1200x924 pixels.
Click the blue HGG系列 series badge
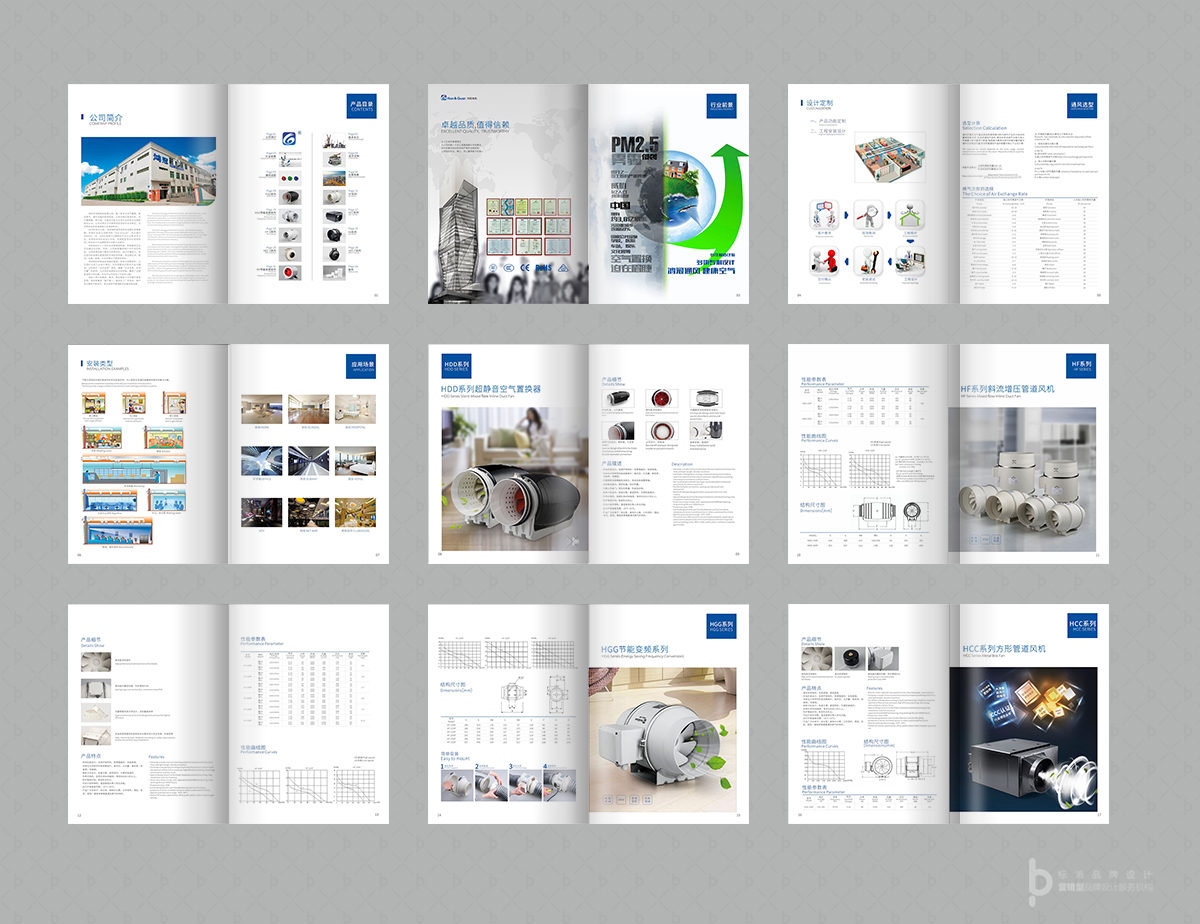(x=721, y=625)
